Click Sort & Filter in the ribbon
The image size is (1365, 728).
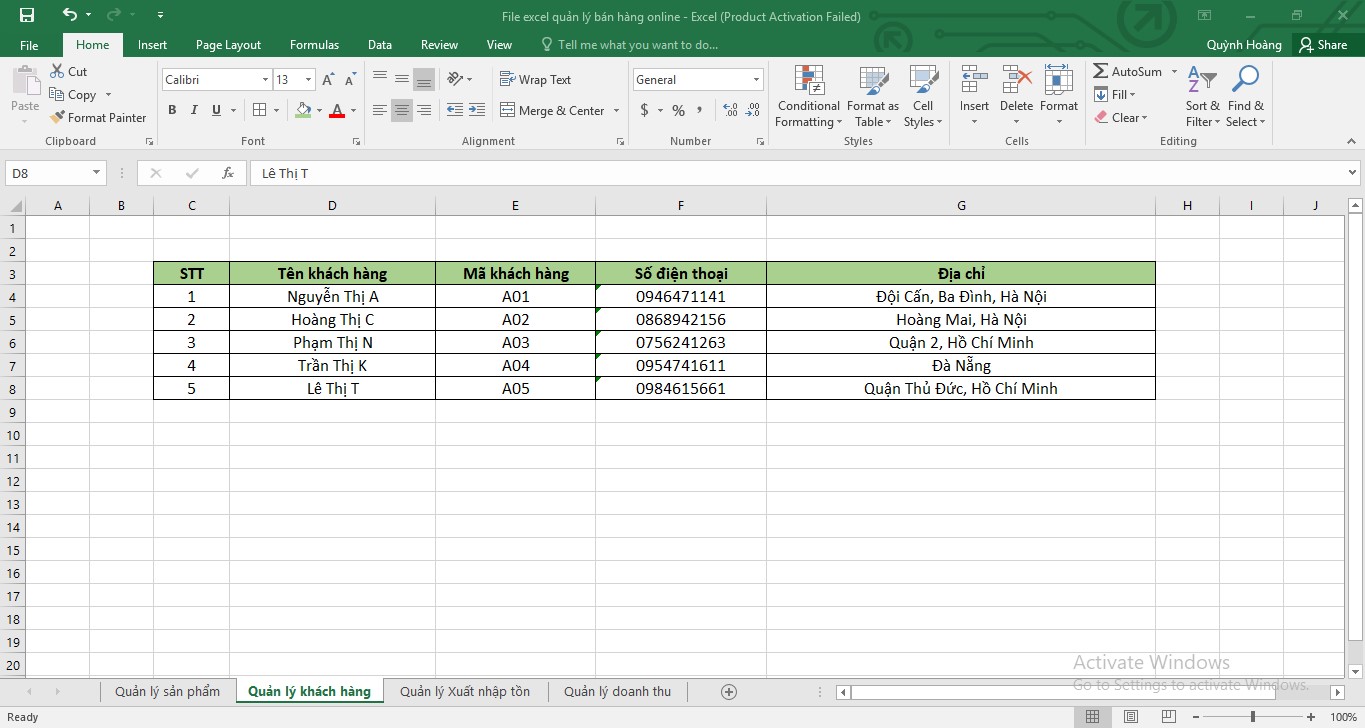coord(1201,95)
